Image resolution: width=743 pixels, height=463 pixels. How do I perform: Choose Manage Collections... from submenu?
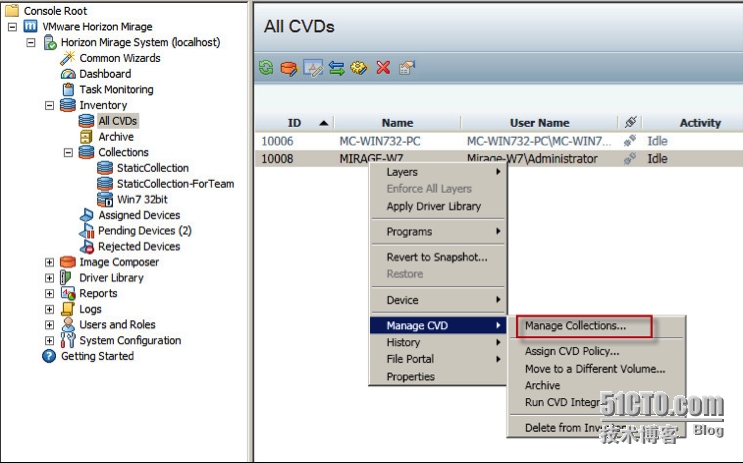point(596,326)
